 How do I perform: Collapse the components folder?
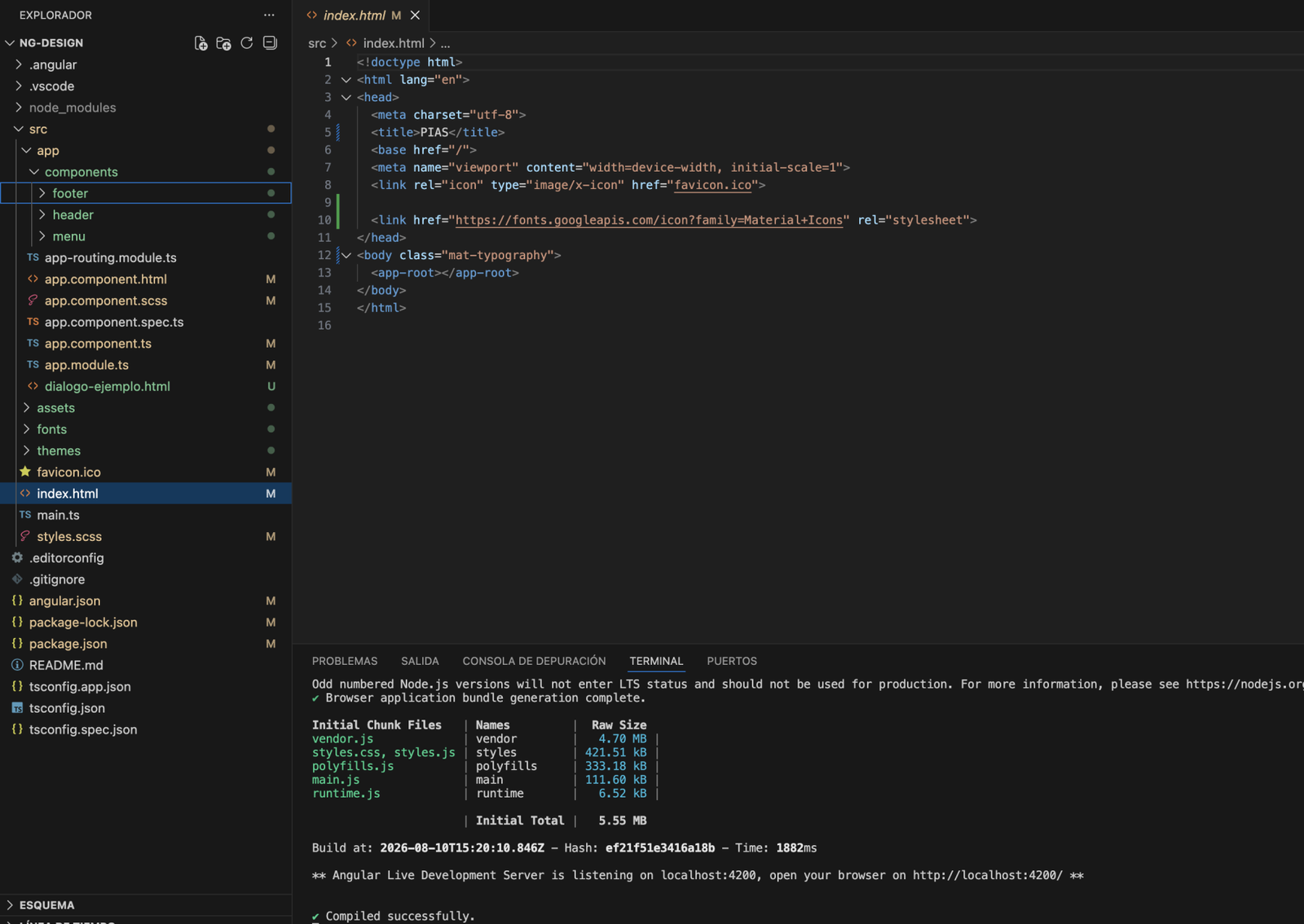click(x=34, y=172)
